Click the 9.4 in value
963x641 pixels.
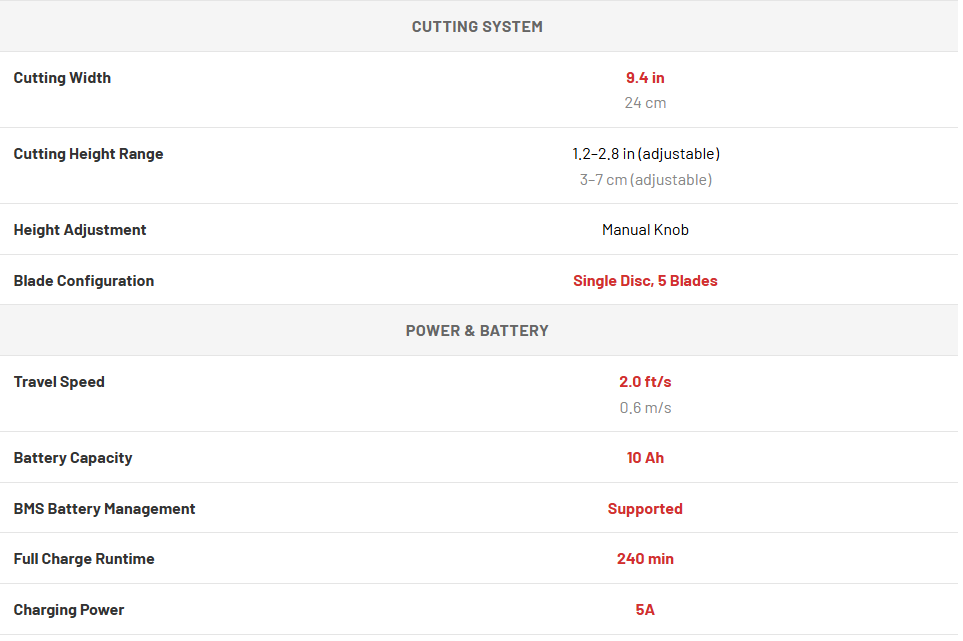pos(645,78)
